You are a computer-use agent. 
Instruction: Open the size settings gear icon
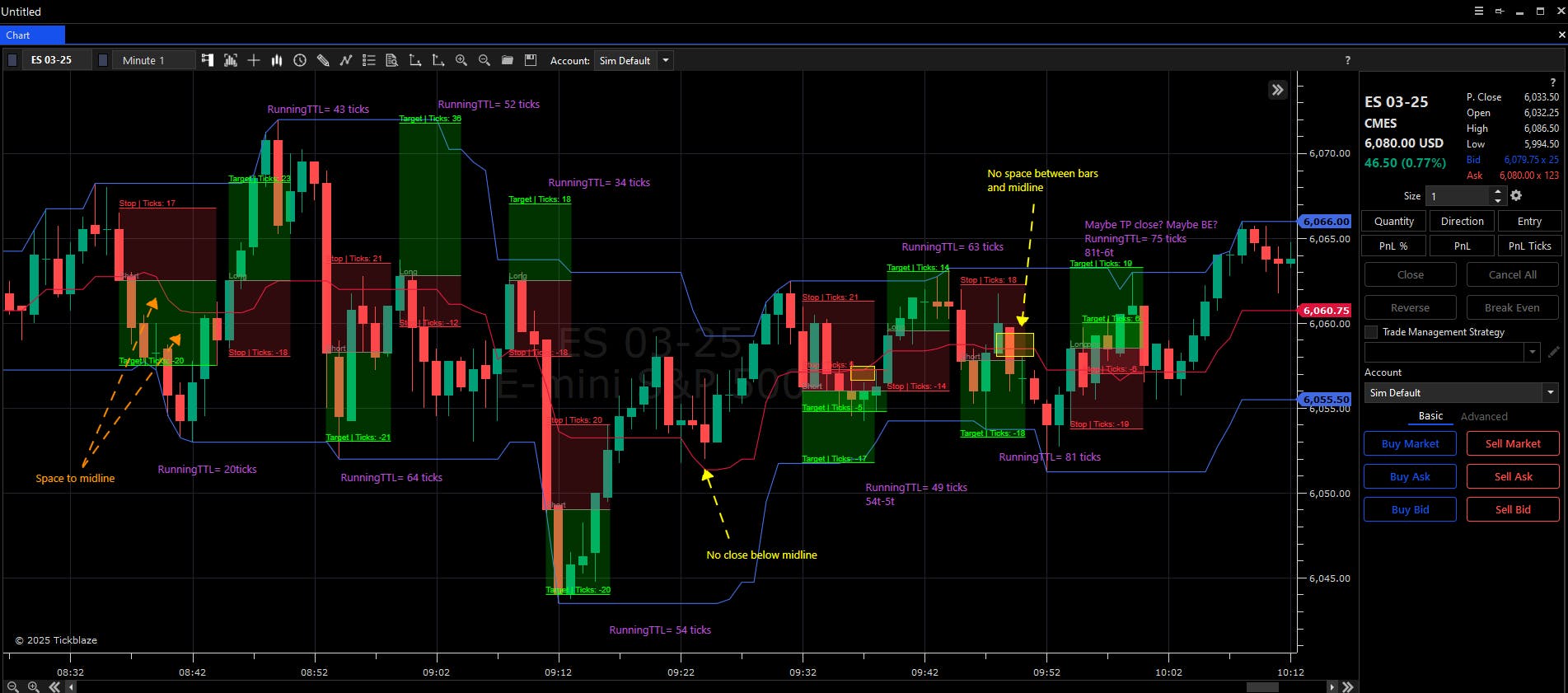(x=1516, y=195)
